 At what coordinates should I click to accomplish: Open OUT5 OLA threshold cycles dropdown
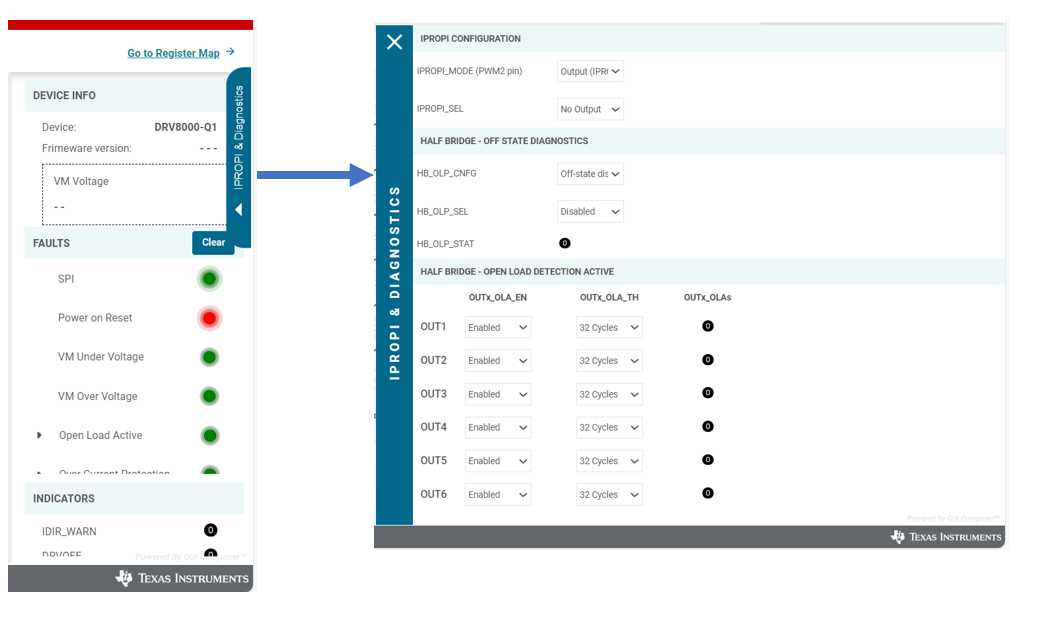click(609, 461)
